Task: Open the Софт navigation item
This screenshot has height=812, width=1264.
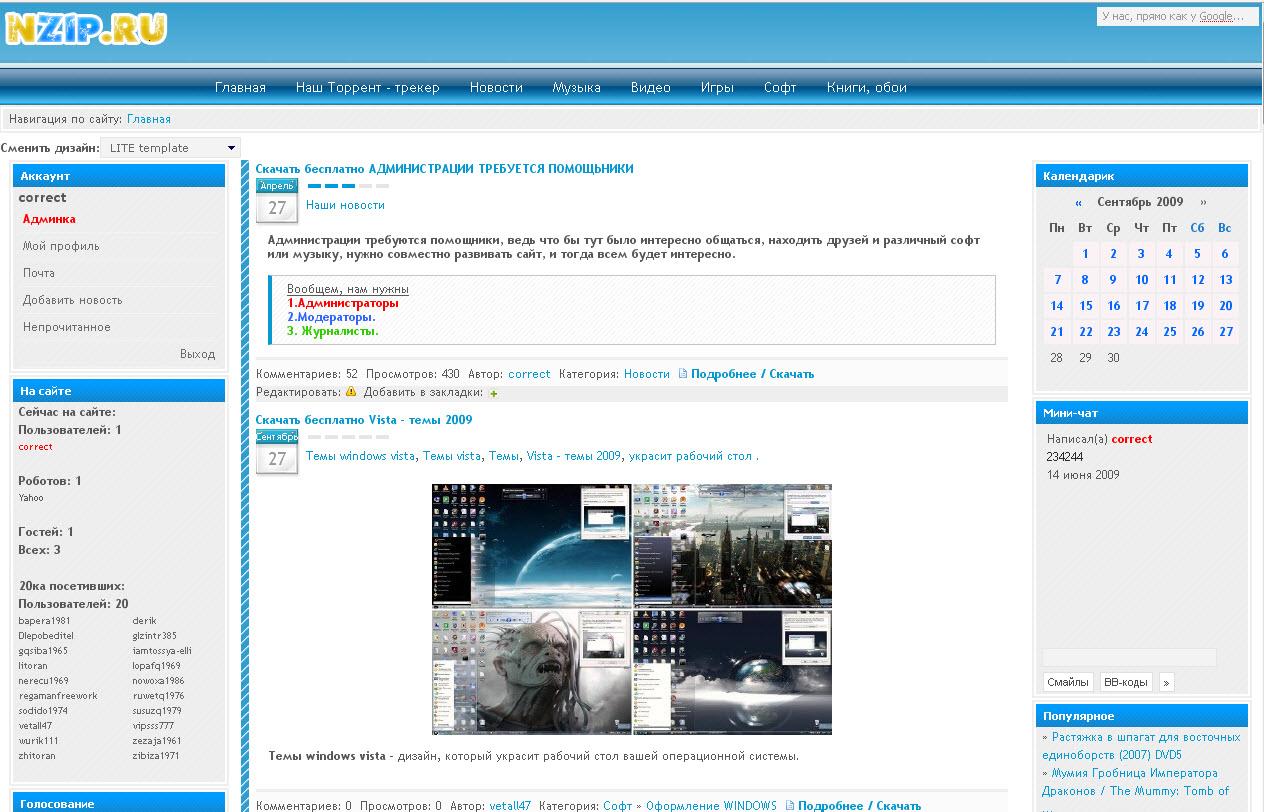Action: (x=780, y=87)
